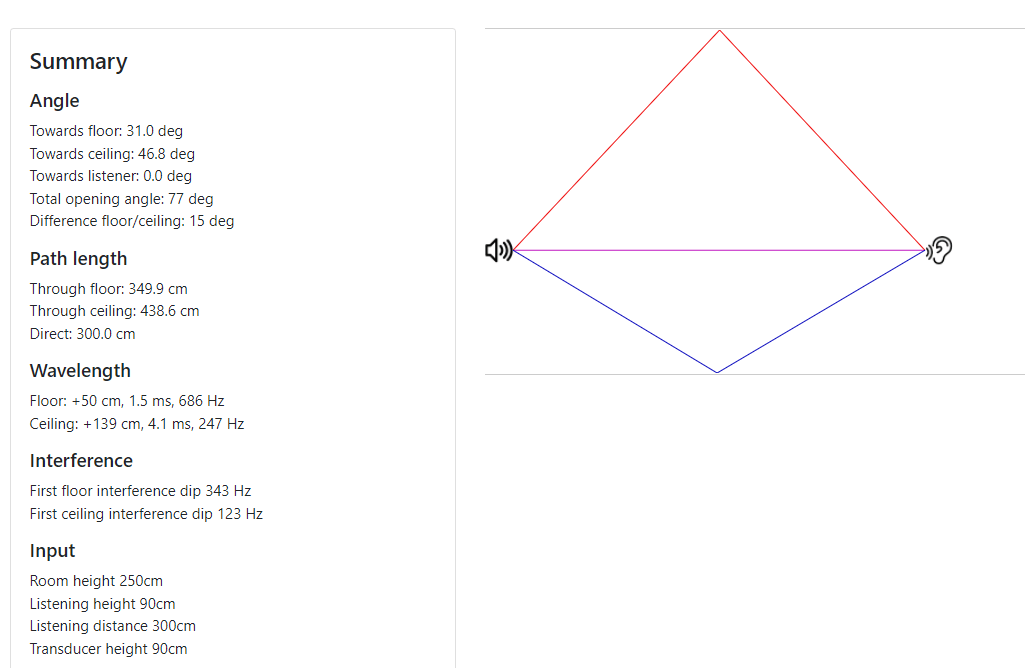
Task: Click the Interference section heading
Action: [81, 461]
